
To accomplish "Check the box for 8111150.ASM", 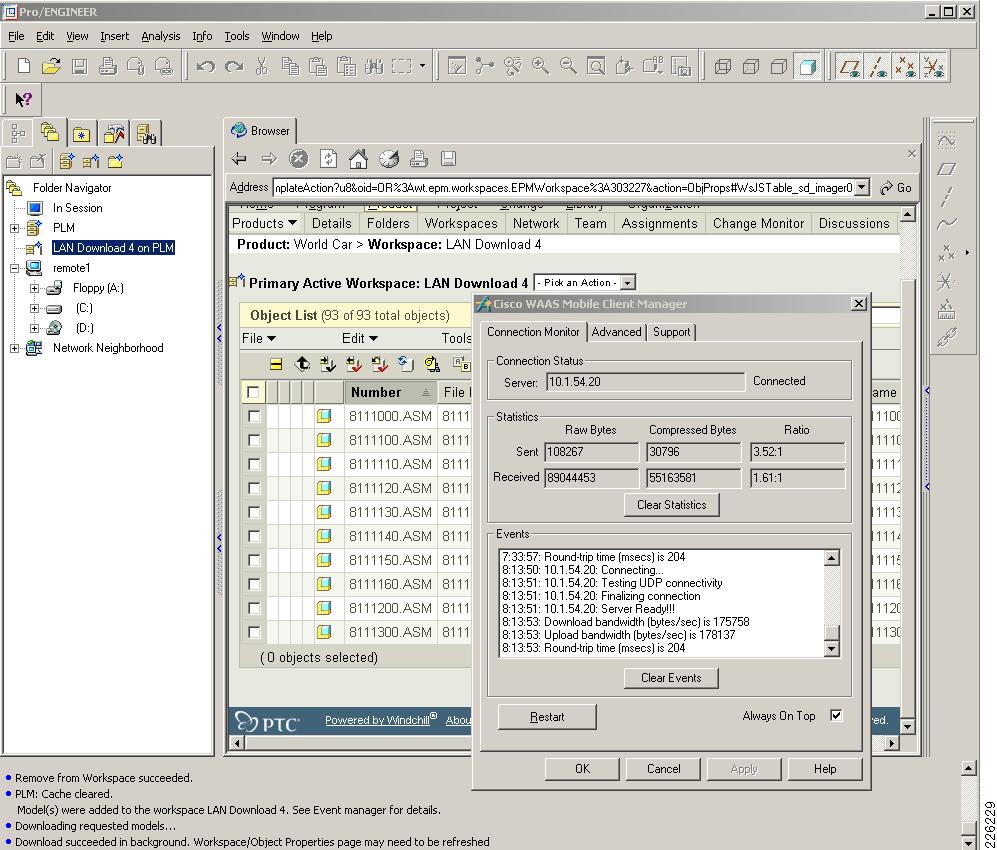I will click(254, 561).
